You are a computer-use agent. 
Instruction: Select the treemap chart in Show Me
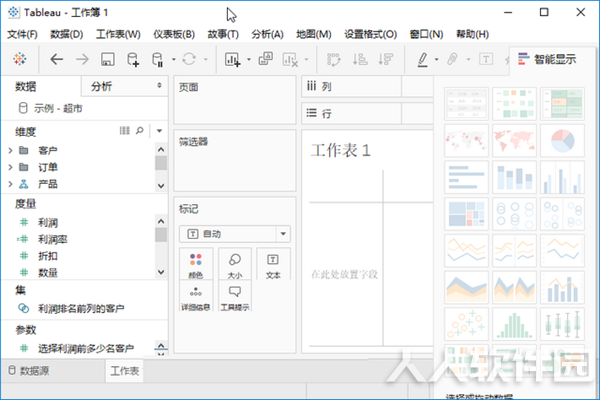coord(466,214)
